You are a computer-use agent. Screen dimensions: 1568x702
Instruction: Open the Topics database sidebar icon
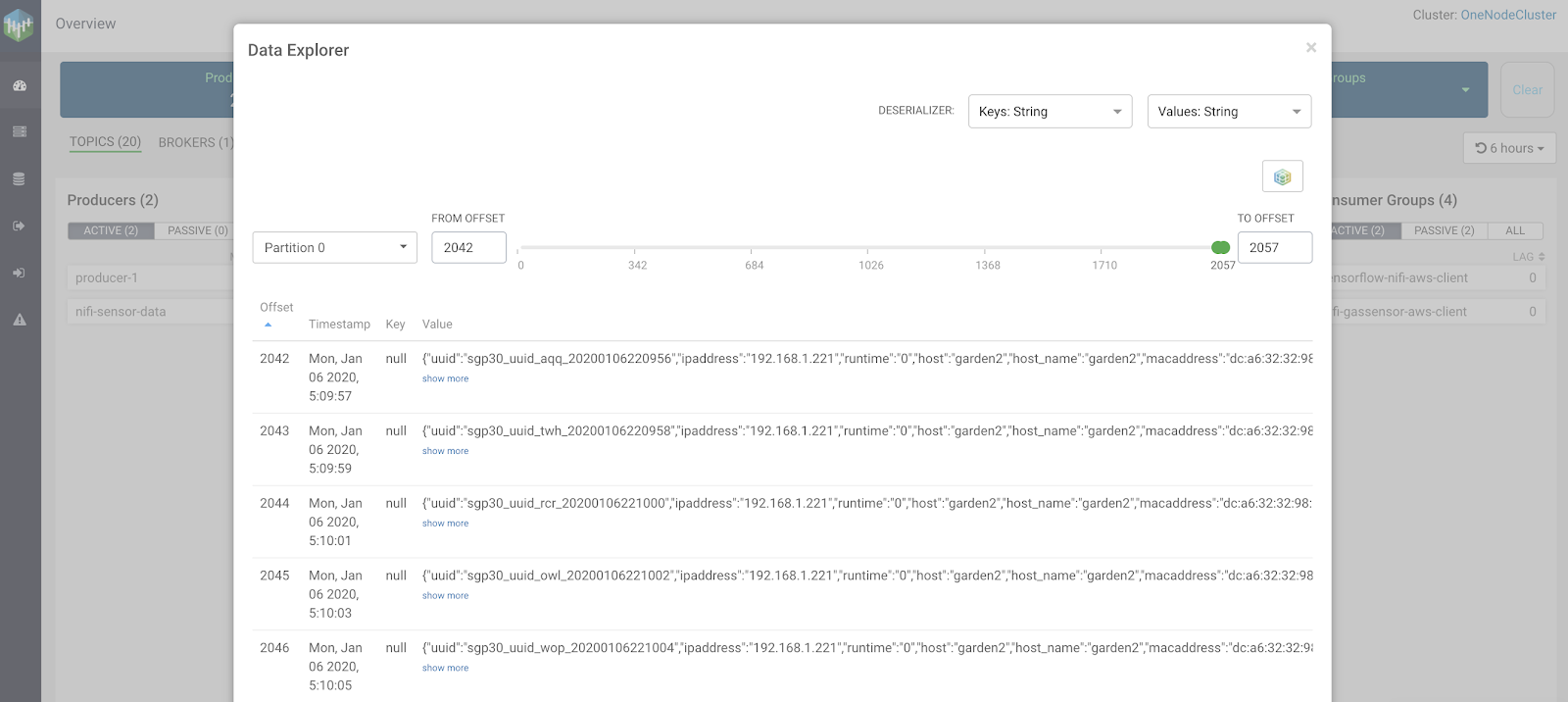pos(20,179)
